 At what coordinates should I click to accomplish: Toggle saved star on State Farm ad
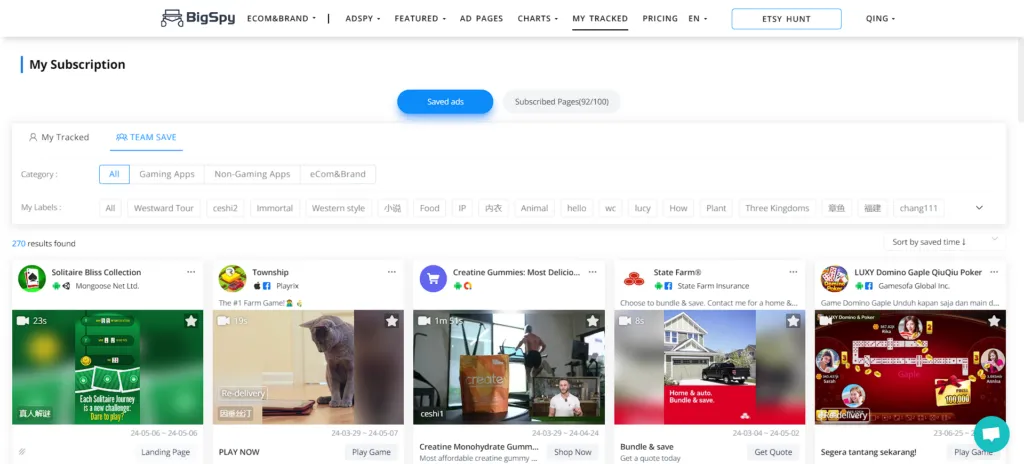tap(793, 321)
